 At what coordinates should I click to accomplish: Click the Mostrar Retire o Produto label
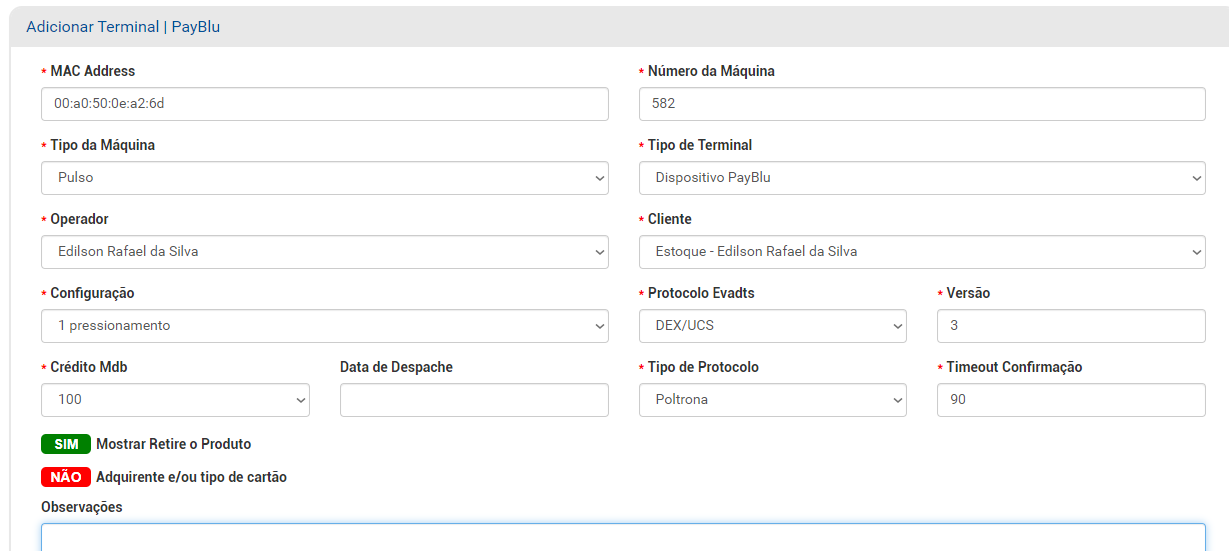click(174, 444)
